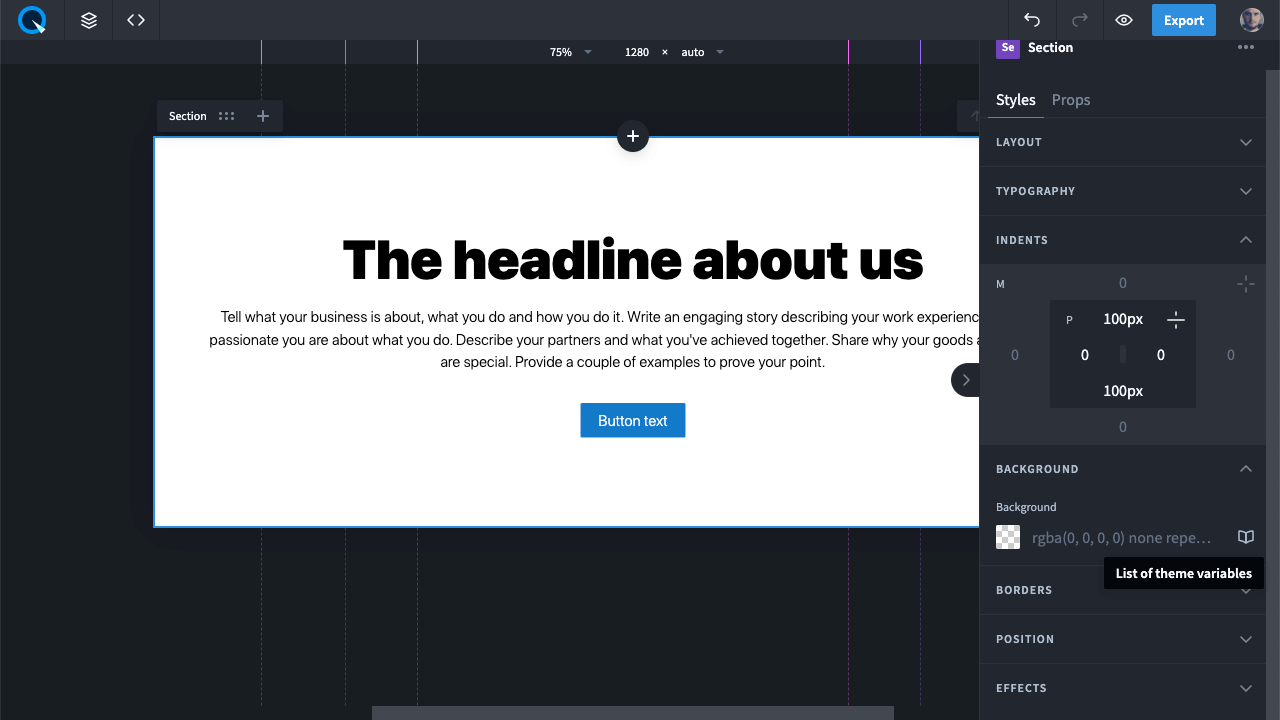
Task: Select the Styles tab
Action: 1015,100
